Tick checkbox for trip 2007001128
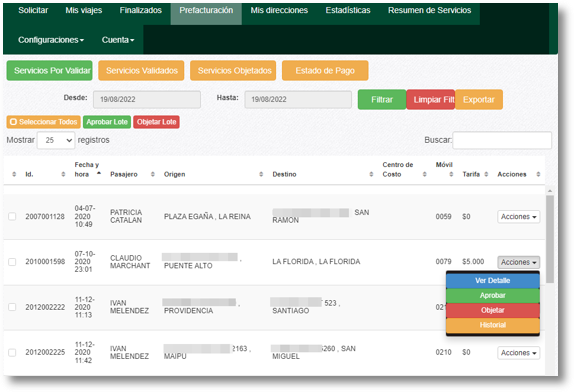574x392 pixels. tap(12, 216)
